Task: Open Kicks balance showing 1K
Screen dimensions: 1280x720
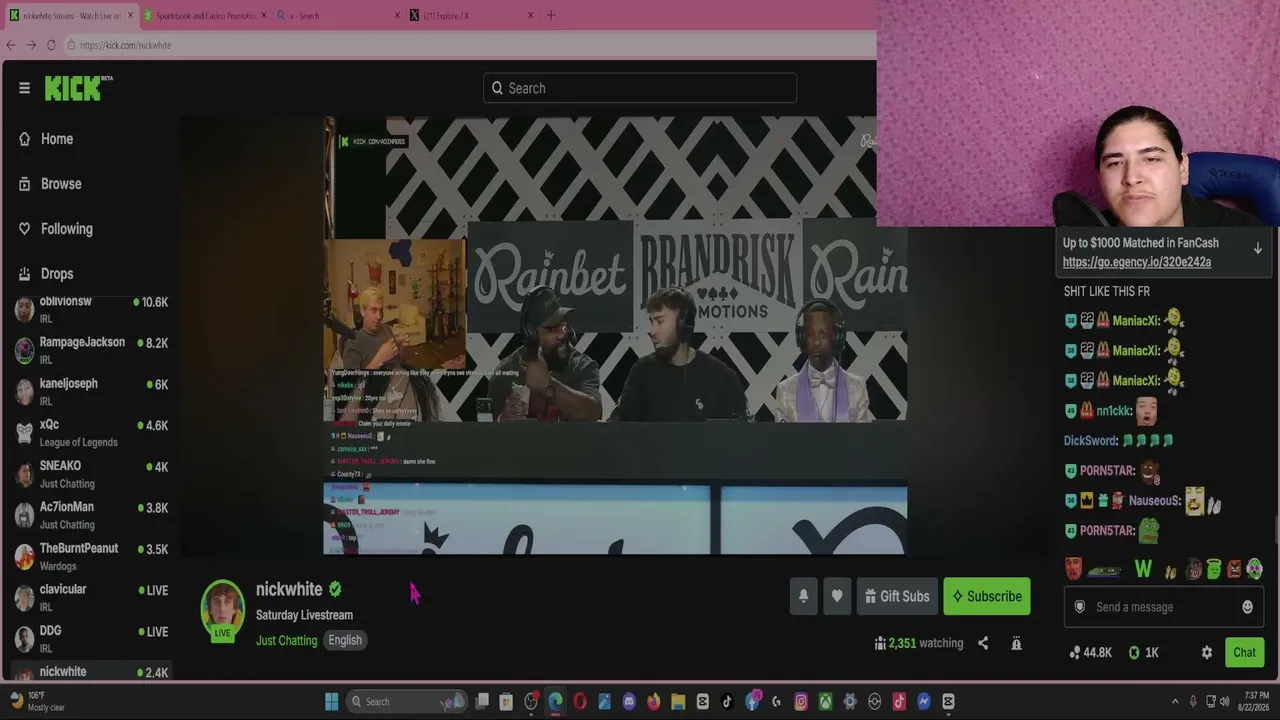Action: pos(1143,652)
